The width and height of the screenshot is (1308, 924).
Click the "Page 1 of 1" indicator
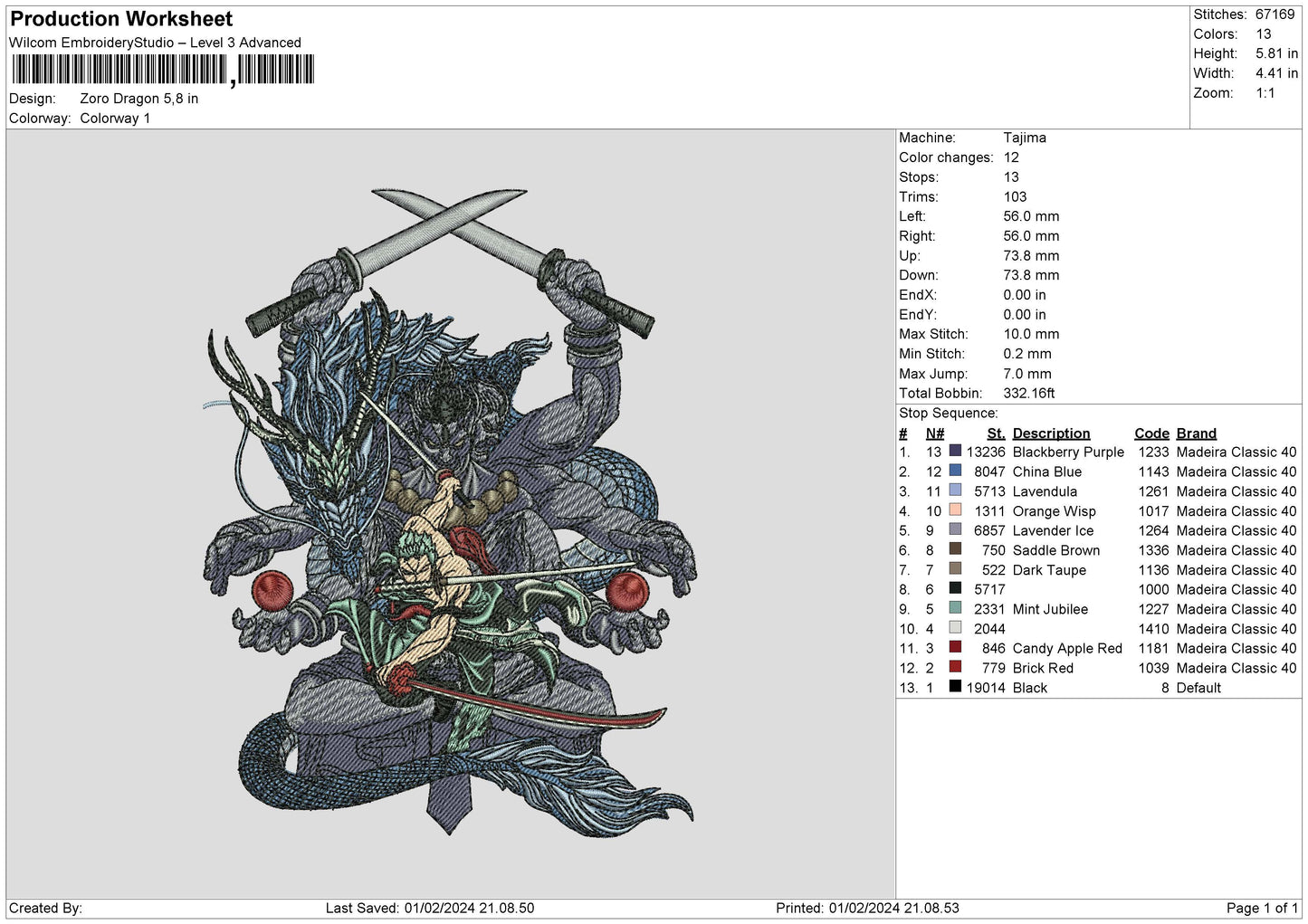click(x=1262, y=909)
